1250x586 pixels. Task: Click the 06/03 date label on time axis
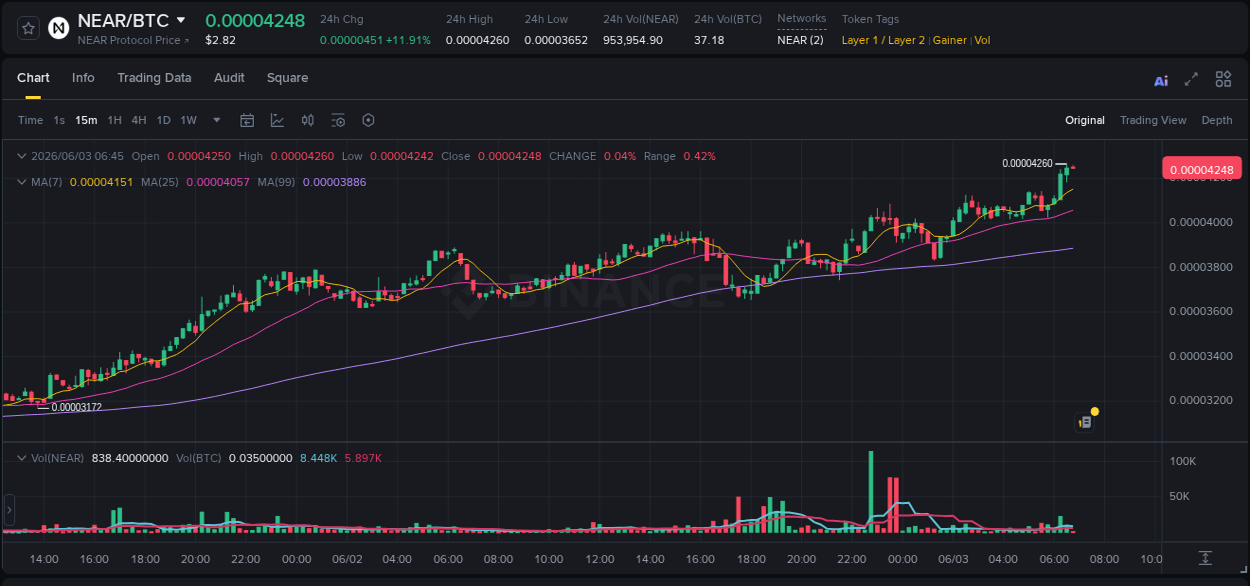952,559
